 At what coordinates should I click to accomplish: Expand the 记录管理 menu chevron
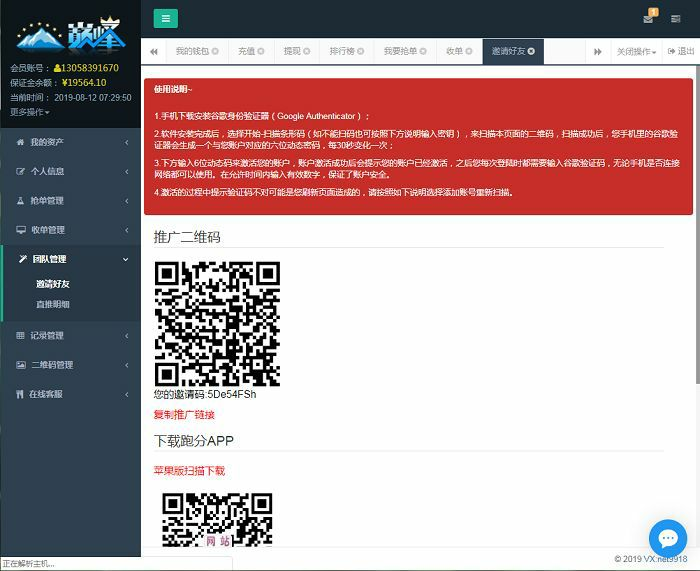(127, 336)
